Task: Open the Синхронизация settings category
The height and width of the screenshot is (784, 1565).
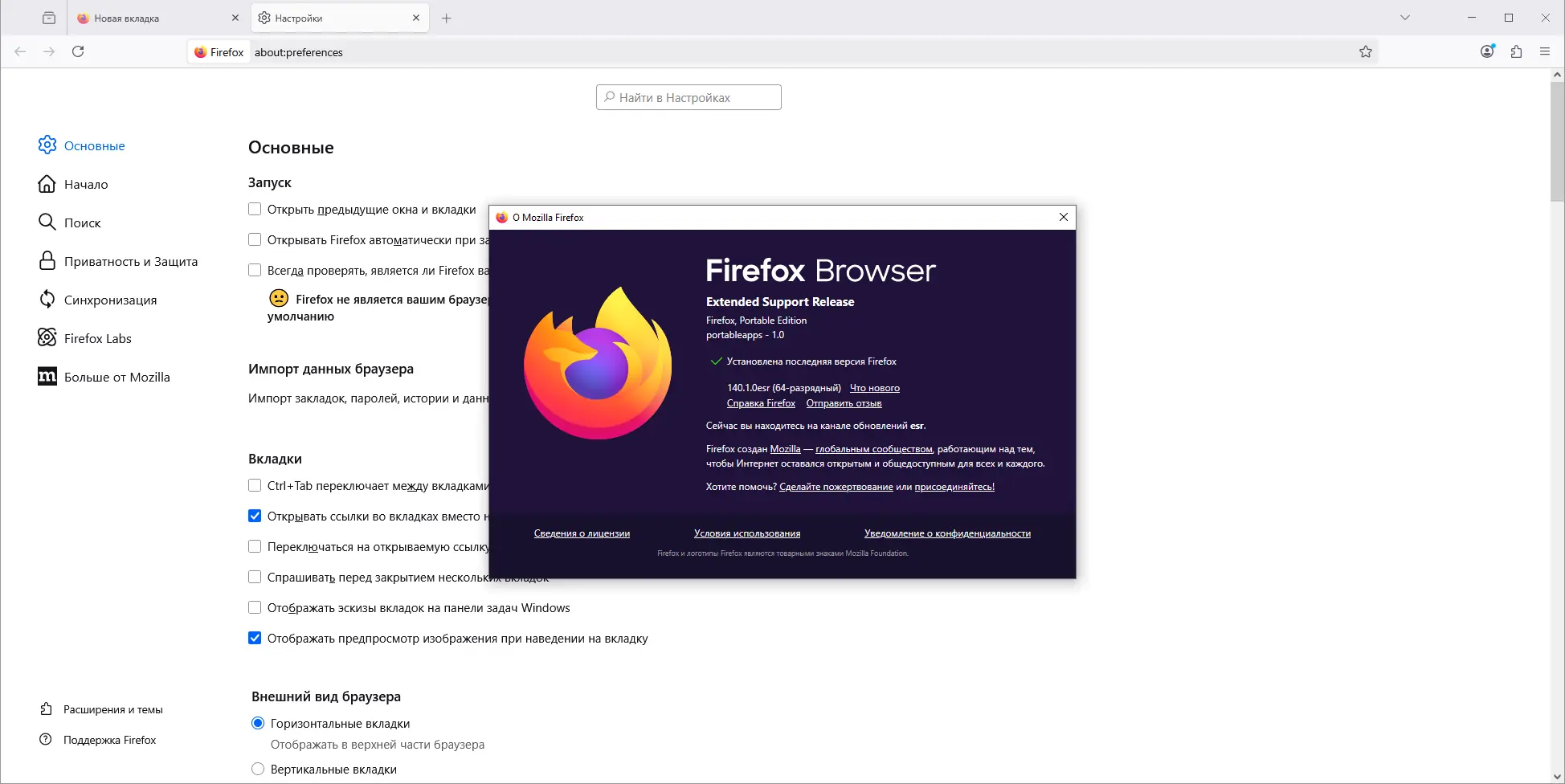Action: point(97,300)
